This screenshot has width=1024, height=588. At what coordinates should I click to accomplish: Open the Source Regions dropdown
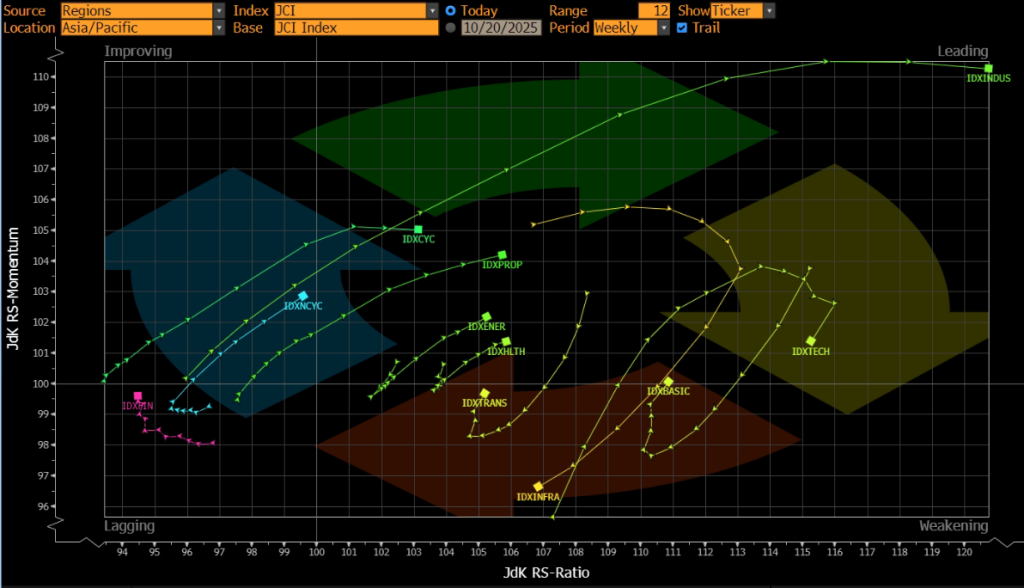point(218,10)
